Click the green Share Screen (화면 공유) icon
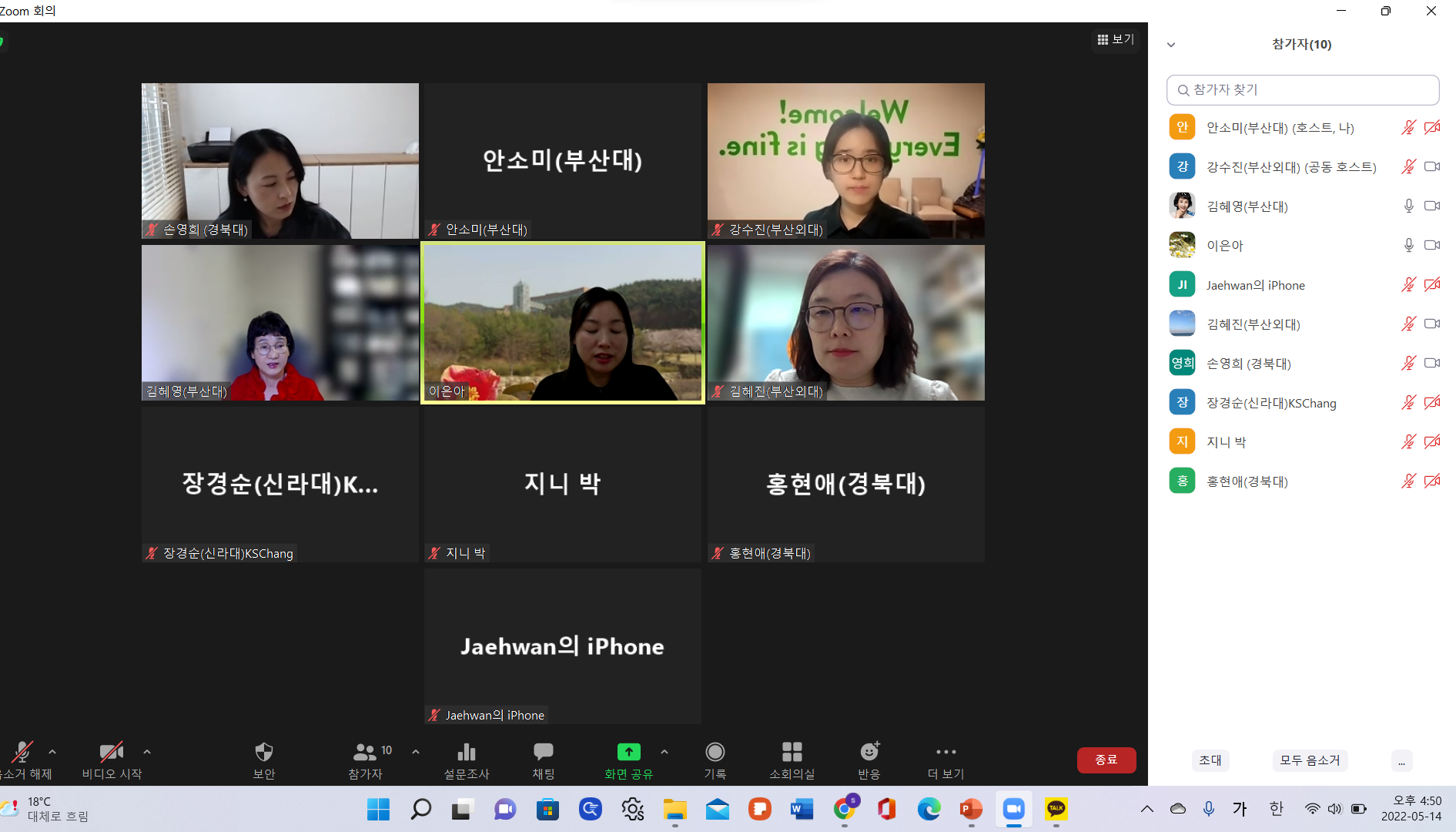Screen dimensions: 1456x832 [x=628, y=753]
